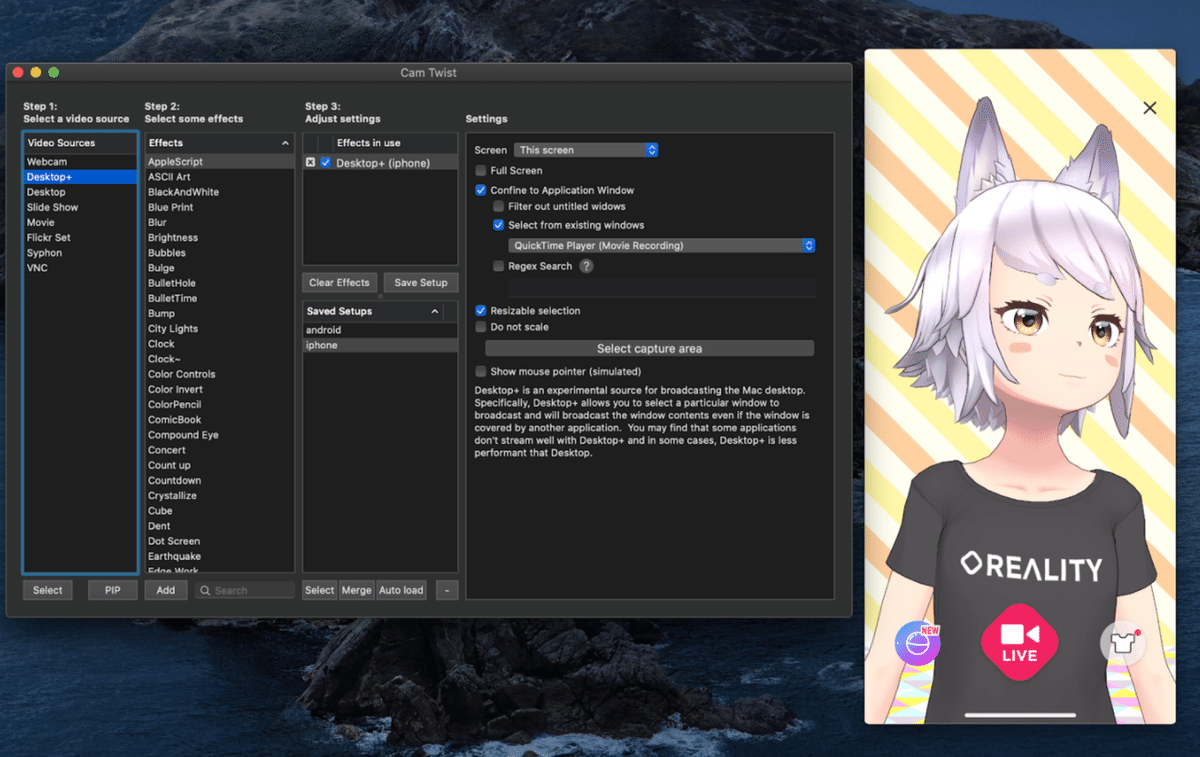Enable the Do not scale option
This screenshot has width=1200, height=757.
pyautogui.click(x=481, y=327)
